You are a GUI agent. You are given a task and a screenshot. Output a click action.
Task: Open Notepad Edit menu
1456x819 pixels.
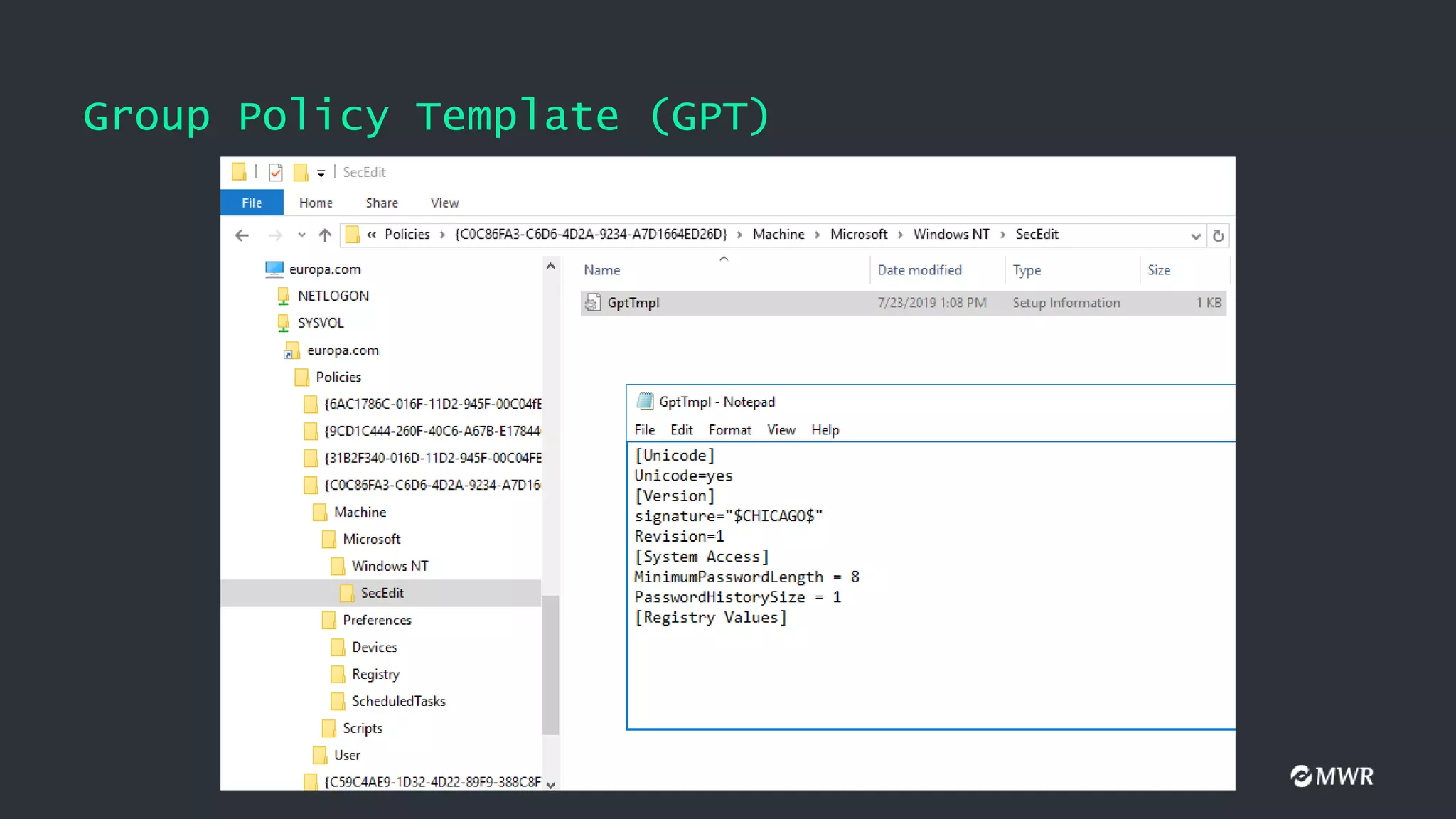tap(681, 430)
